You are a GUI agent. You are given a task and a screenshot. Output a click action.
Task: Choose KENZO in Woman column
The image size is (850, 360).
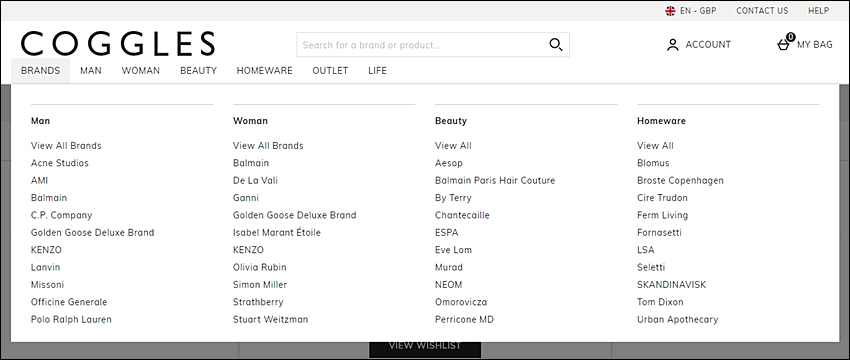pos(248,250)
